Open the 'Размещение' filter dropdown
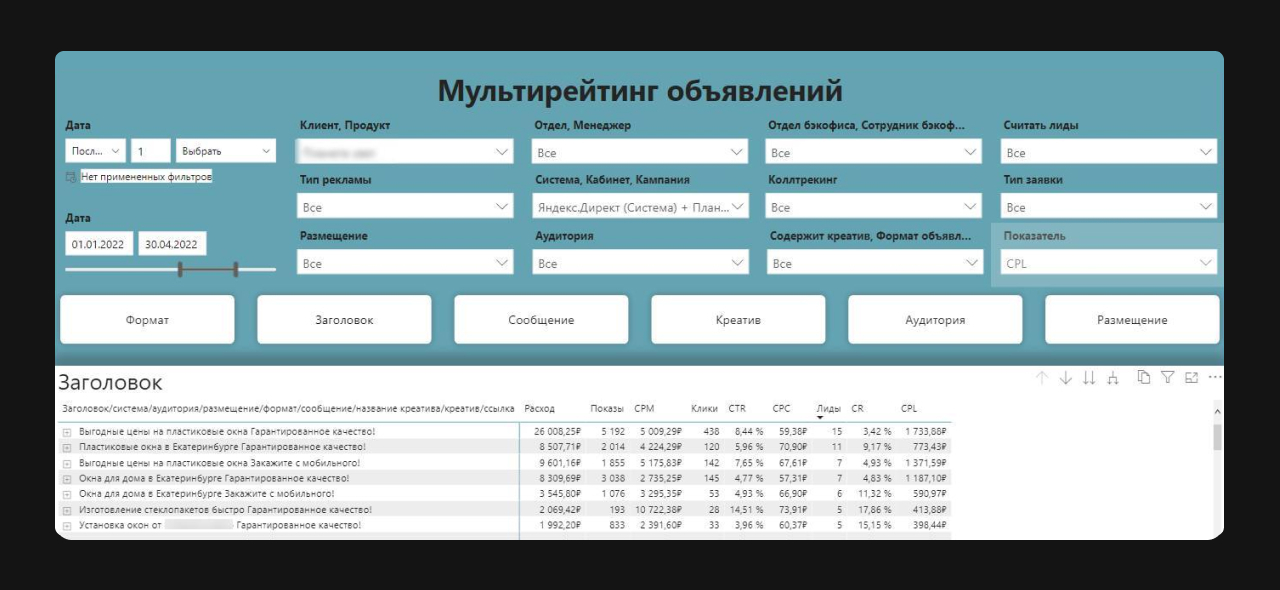1280x590 pixels. click(405, 263)
